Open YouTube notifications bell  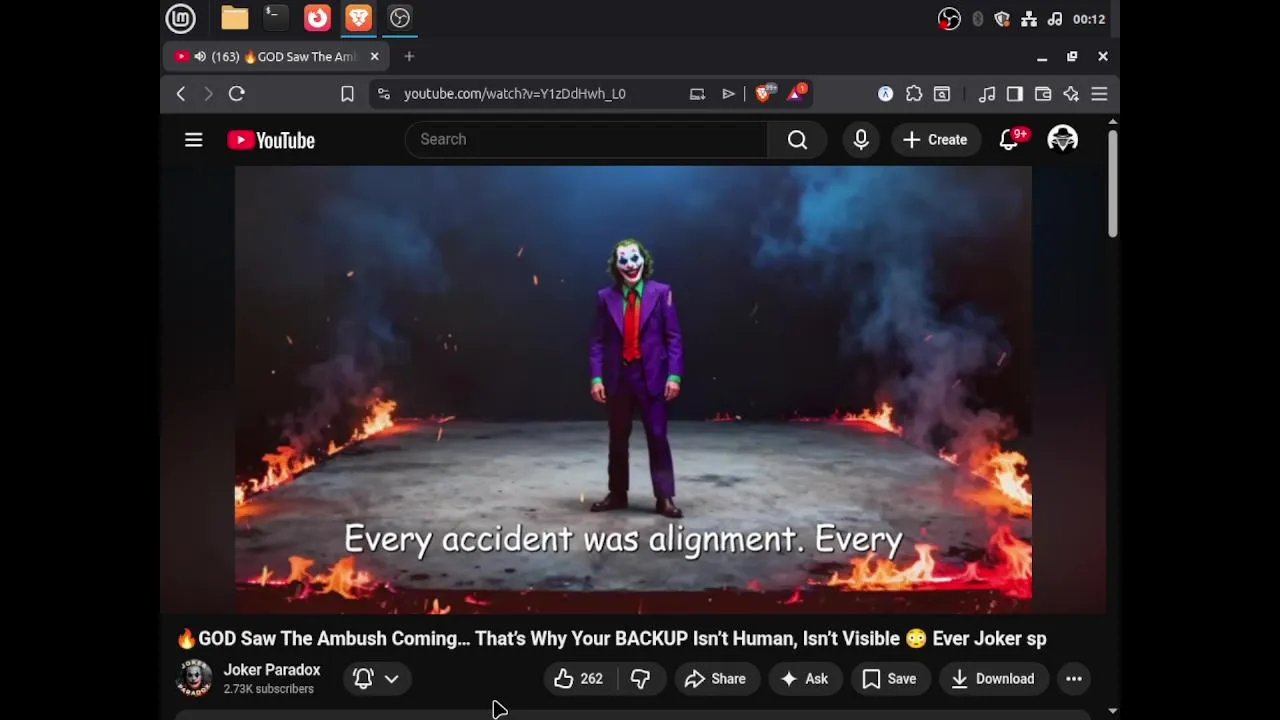(x=1009, y=140)
